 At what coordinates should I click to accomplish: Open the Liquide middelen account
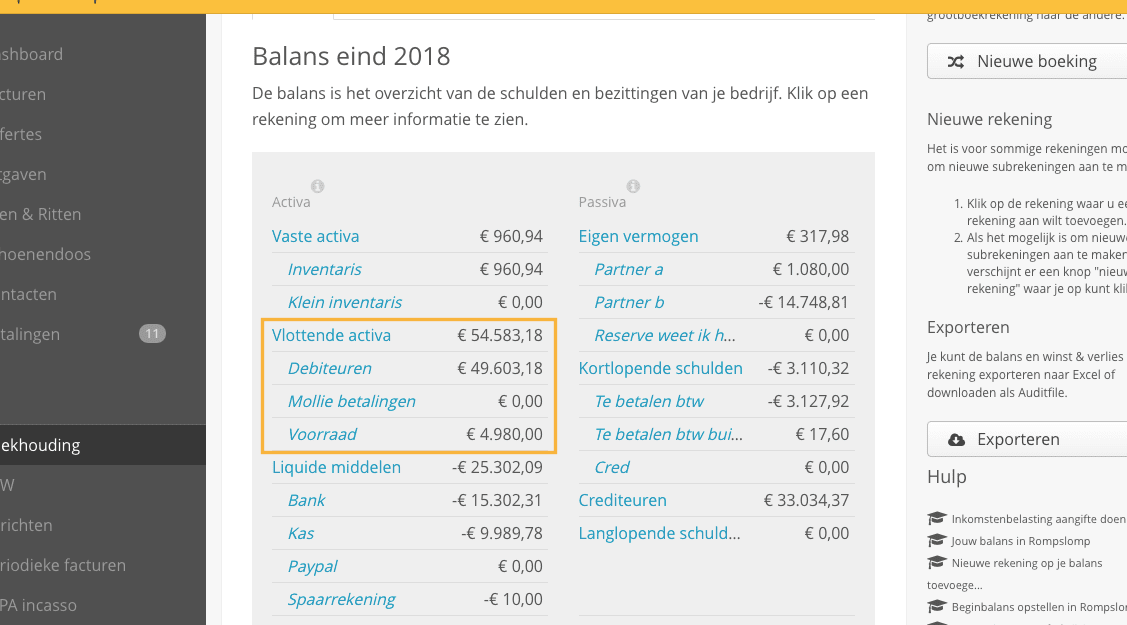[x=336, y=468]
